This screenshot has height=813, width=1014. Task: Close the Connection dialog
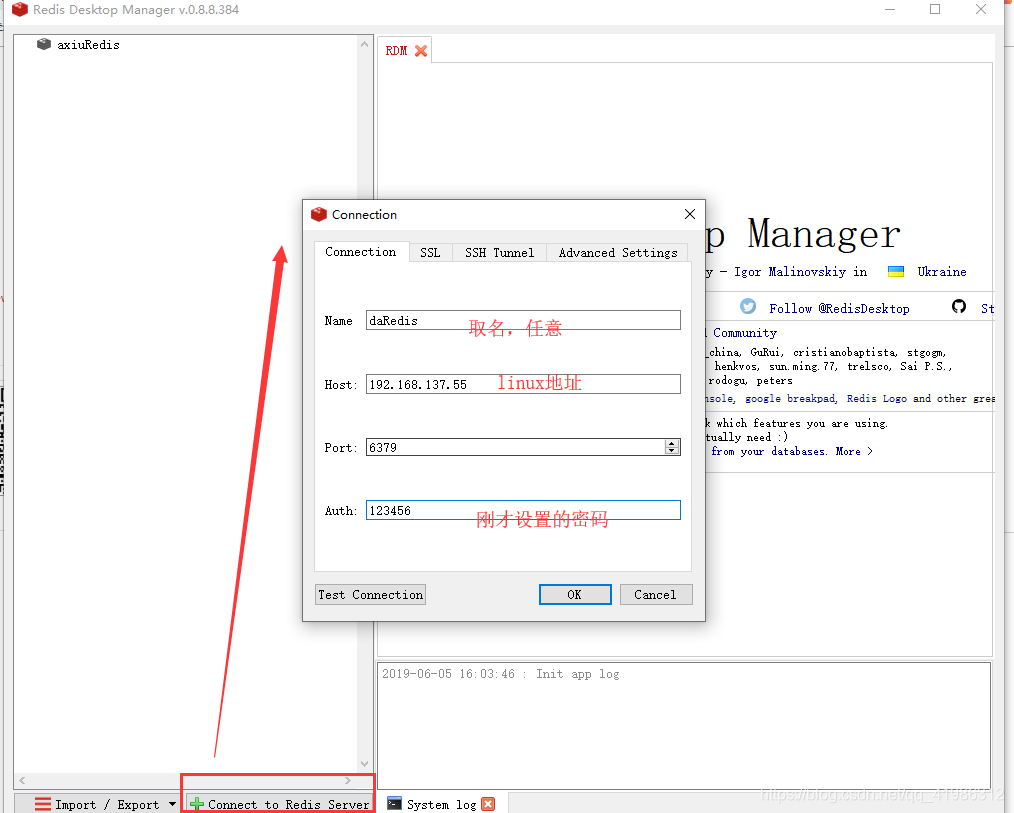pyautogui.click(x=690, y=214)
